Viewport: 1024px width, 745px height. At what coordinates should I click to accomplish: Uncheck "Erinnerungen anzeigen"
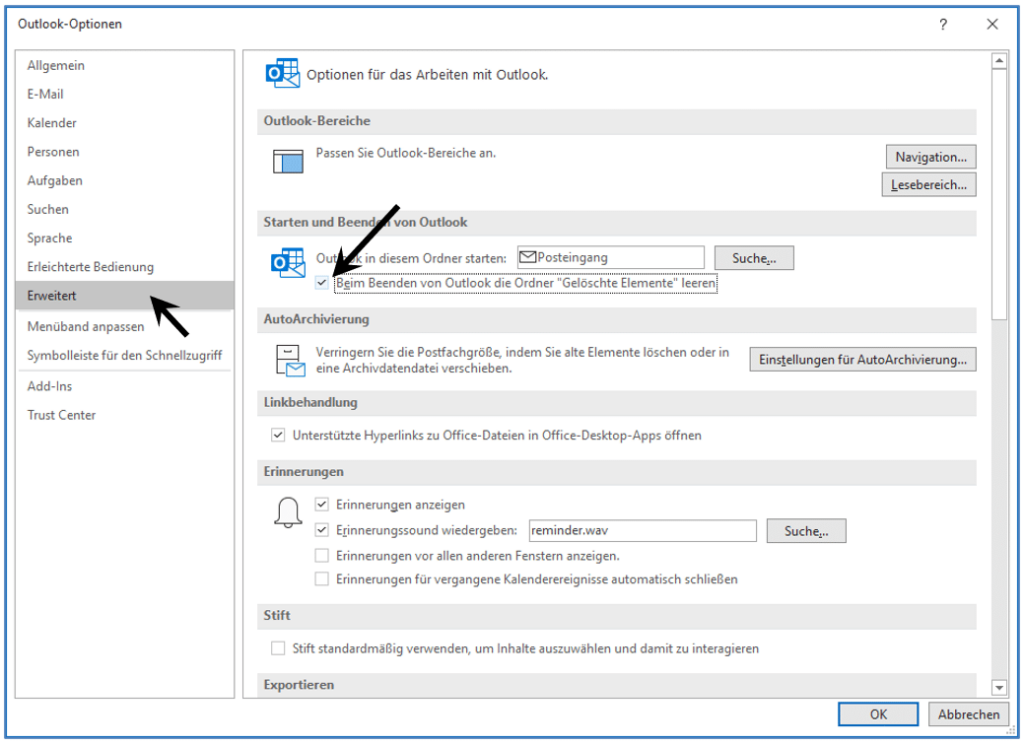(321, 504)
